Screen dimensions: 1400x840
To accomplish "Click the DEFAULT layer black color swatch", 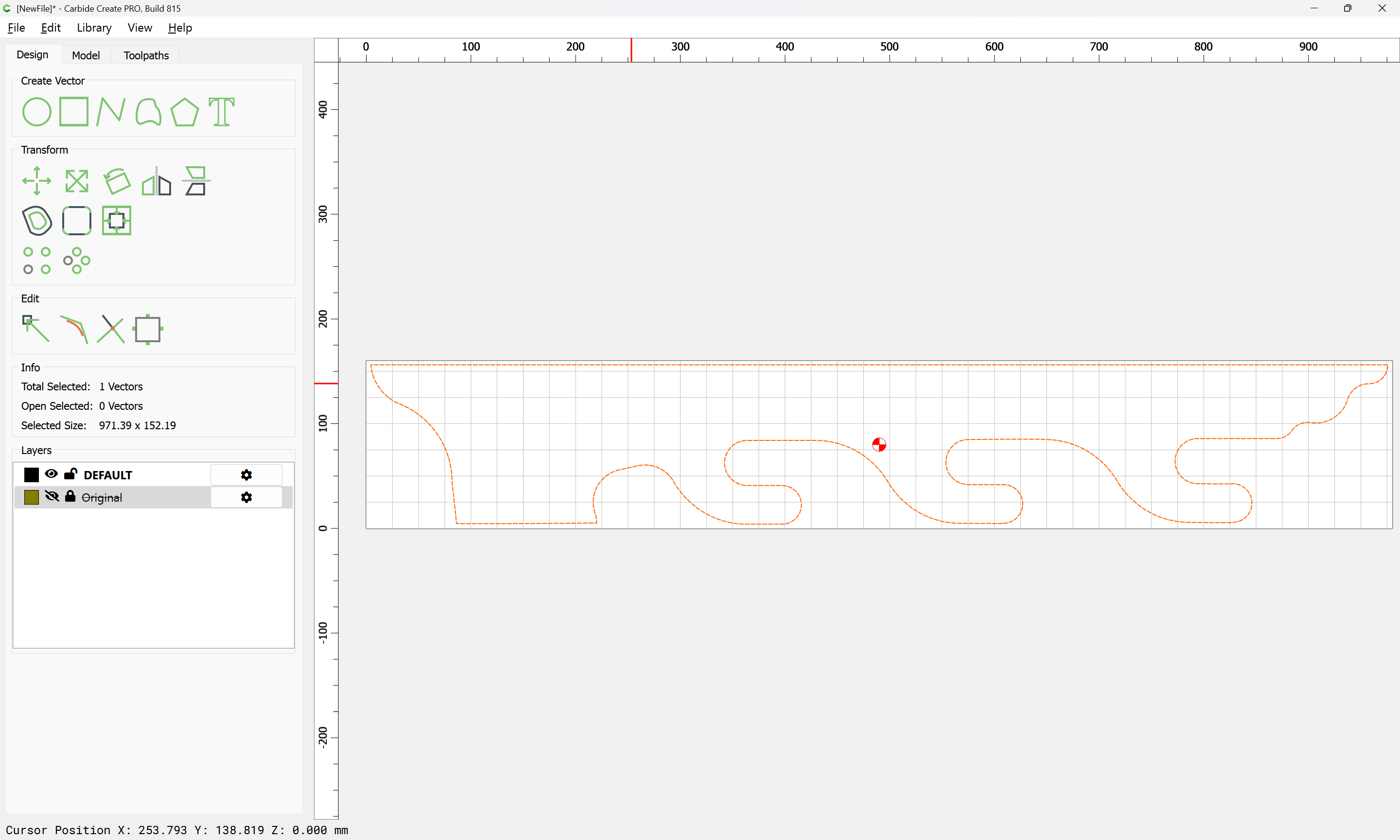I will 32,475.
